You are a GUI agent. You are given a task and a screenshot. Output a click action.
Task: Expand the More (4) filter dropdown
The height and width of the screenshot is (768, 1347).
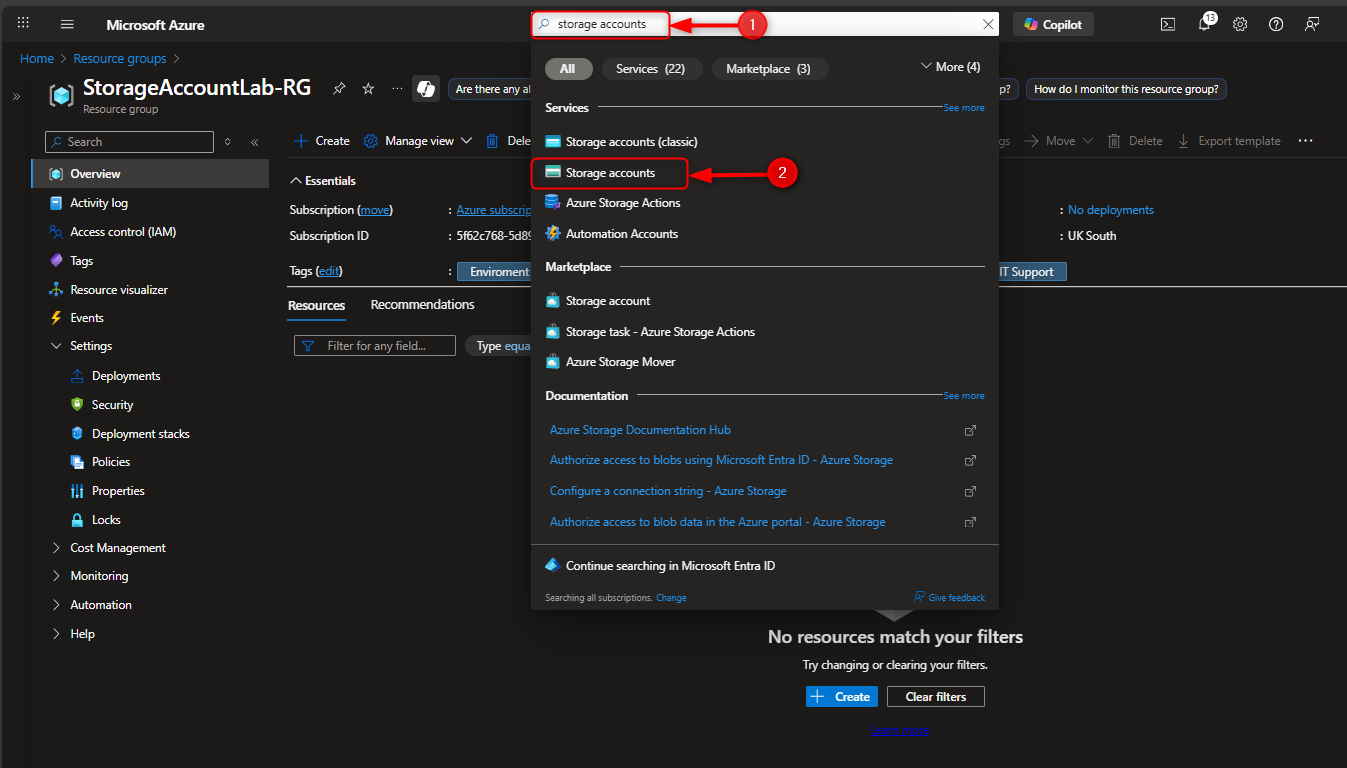(x=948, y=66)
